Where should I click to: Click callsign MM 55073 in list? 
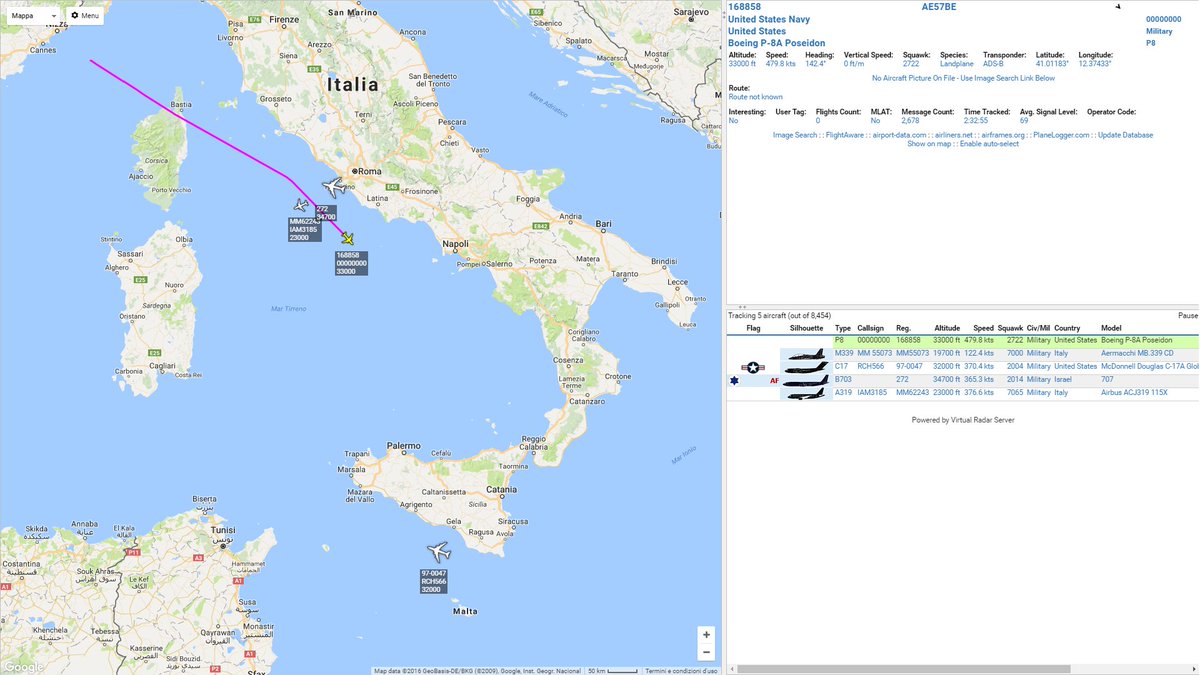tap(874, 353)
